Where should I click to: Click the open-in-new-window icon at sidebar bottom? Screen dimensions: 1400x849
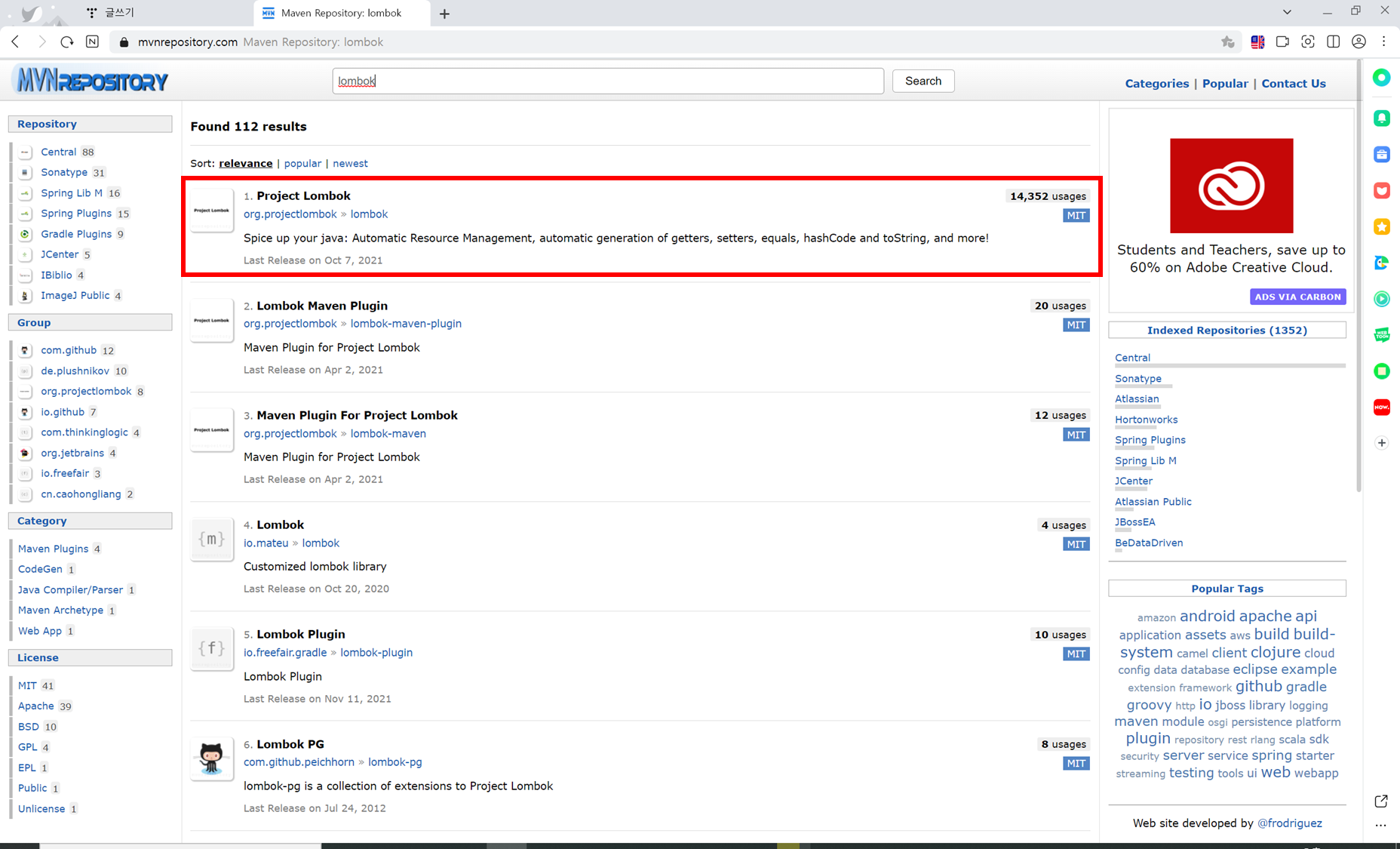click(1381, 801)
